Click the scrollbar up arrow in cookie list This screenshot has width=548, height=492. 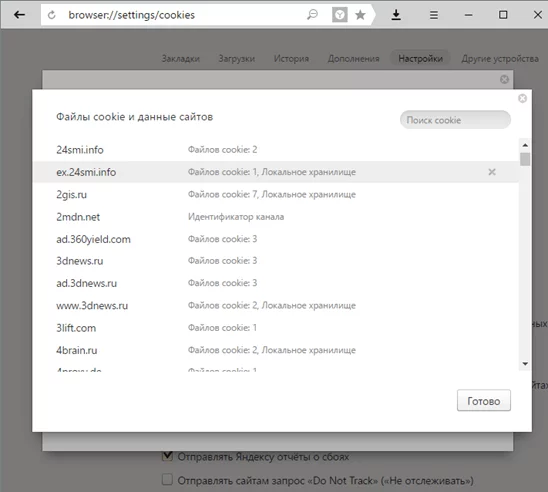click(525, 145)
